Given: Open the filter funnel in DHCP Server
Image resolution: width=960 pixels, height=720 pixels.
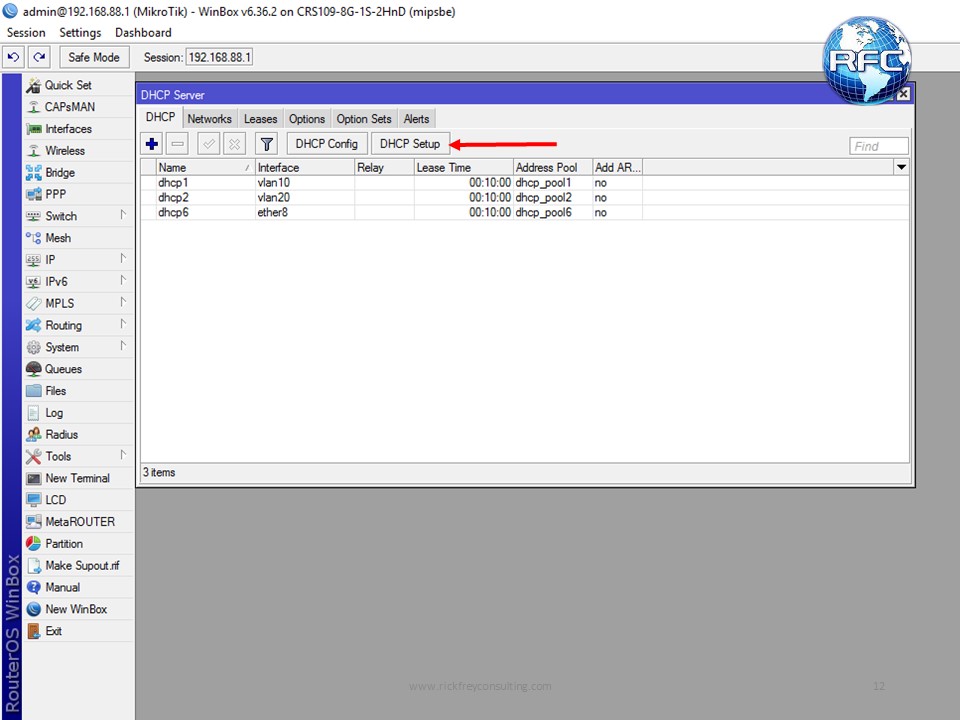Looking at the screenshot, I should pos(266,144).
